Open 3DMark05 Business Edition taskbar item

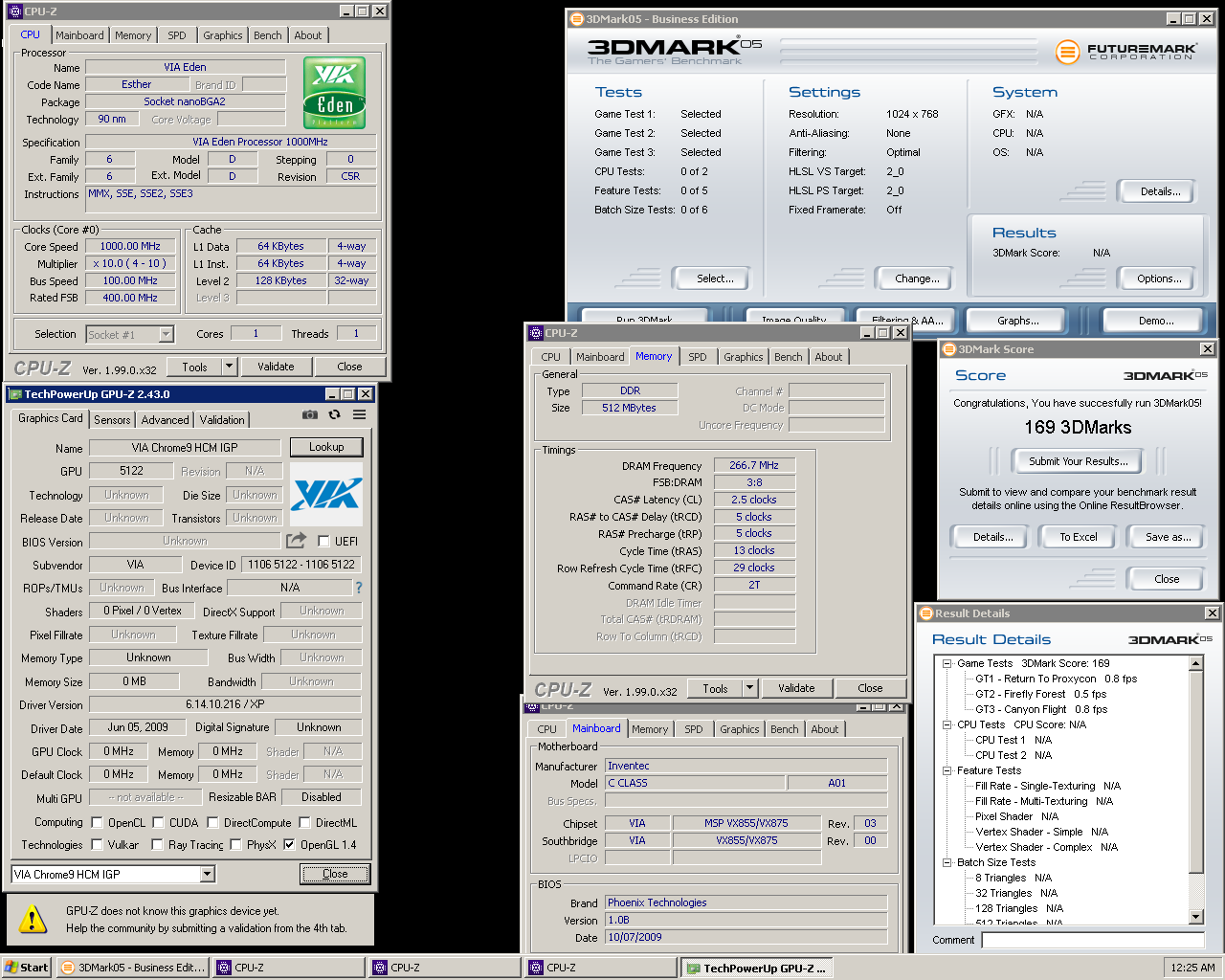click(133, 968)
